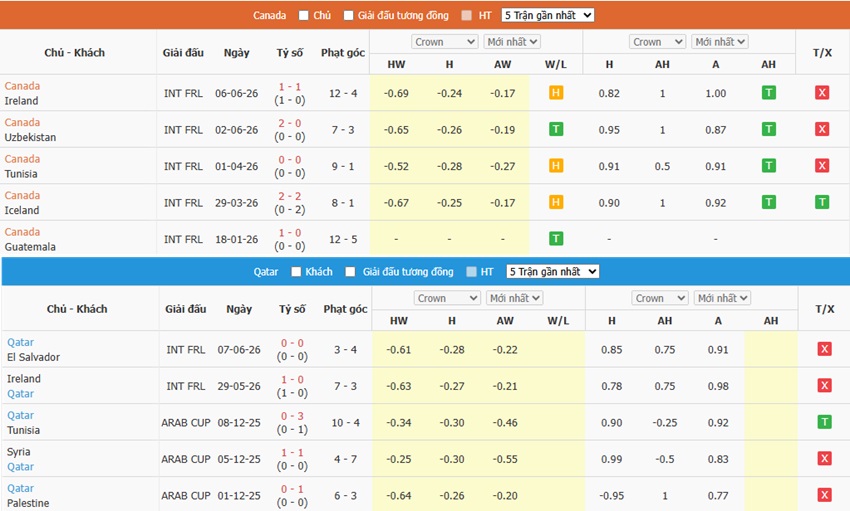
Task: Click date 06-06-26 in Canada table
Action: [236, 93]
